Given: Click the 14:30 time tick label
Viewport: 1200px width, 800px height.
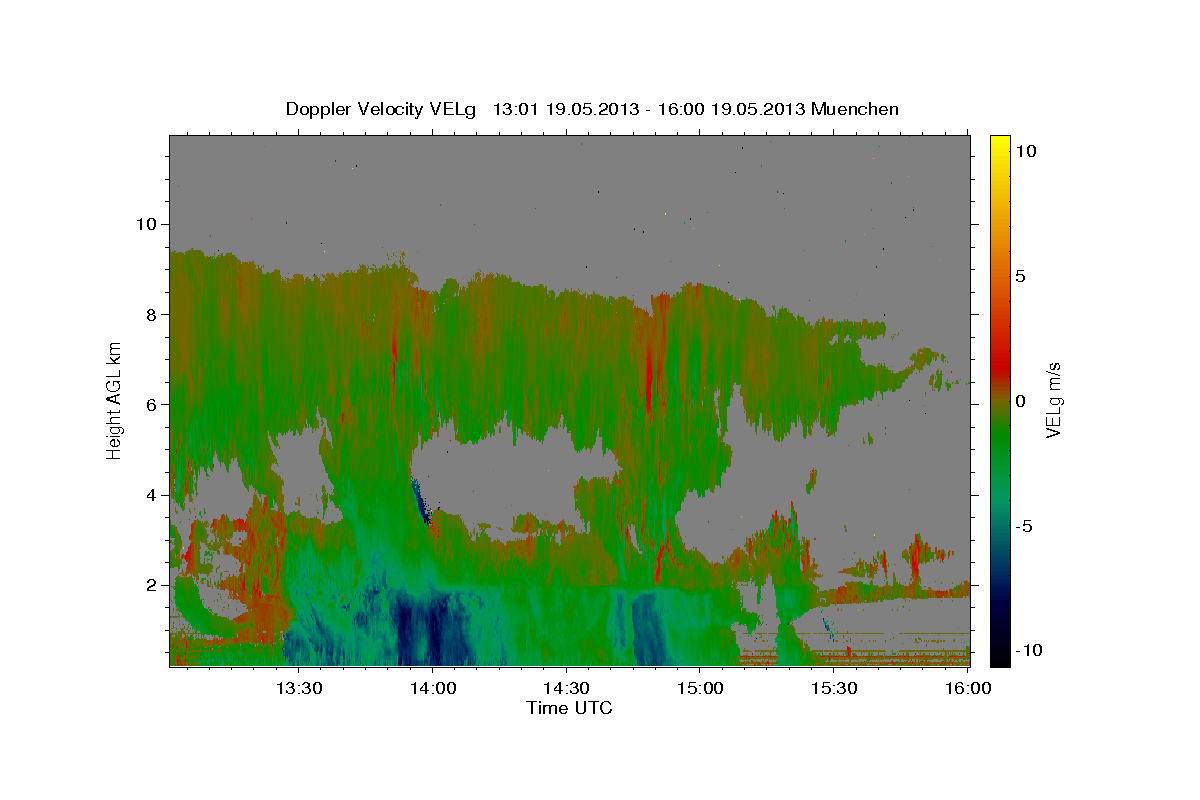Looking at the screenshot, I should pos(566,689).
